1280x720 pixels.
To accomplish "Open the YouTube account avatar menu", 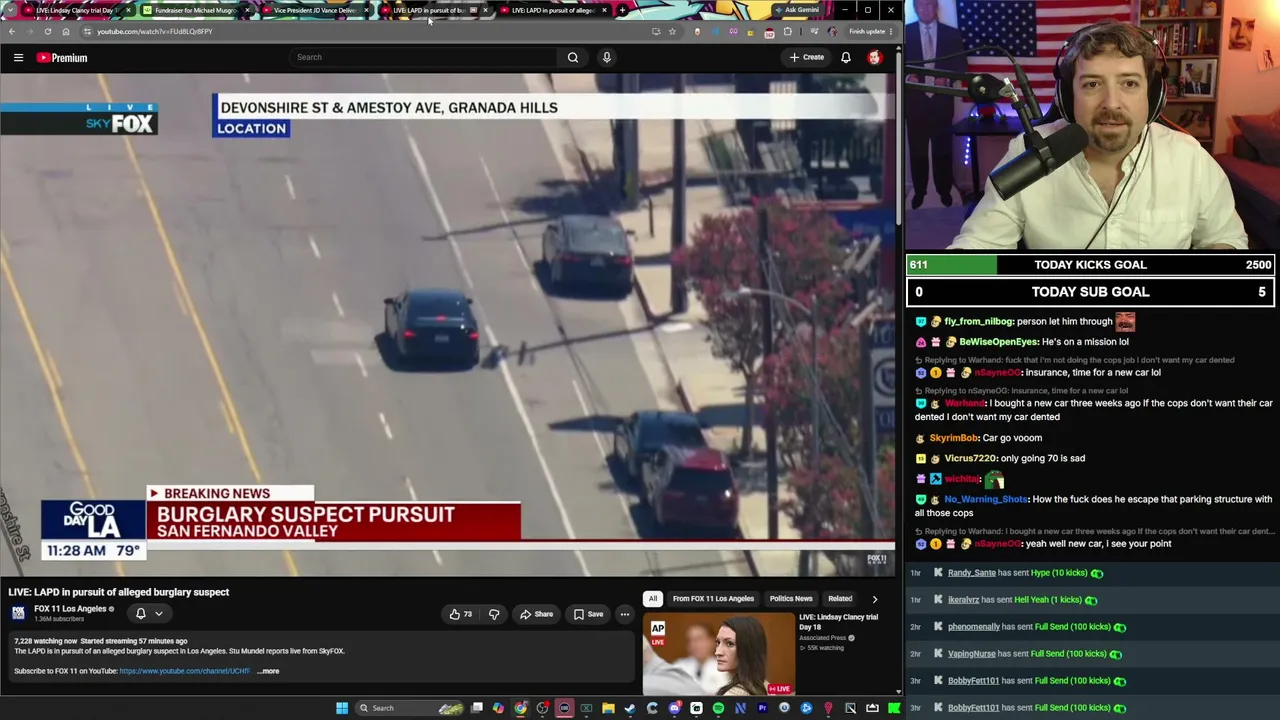I will 875,57.
